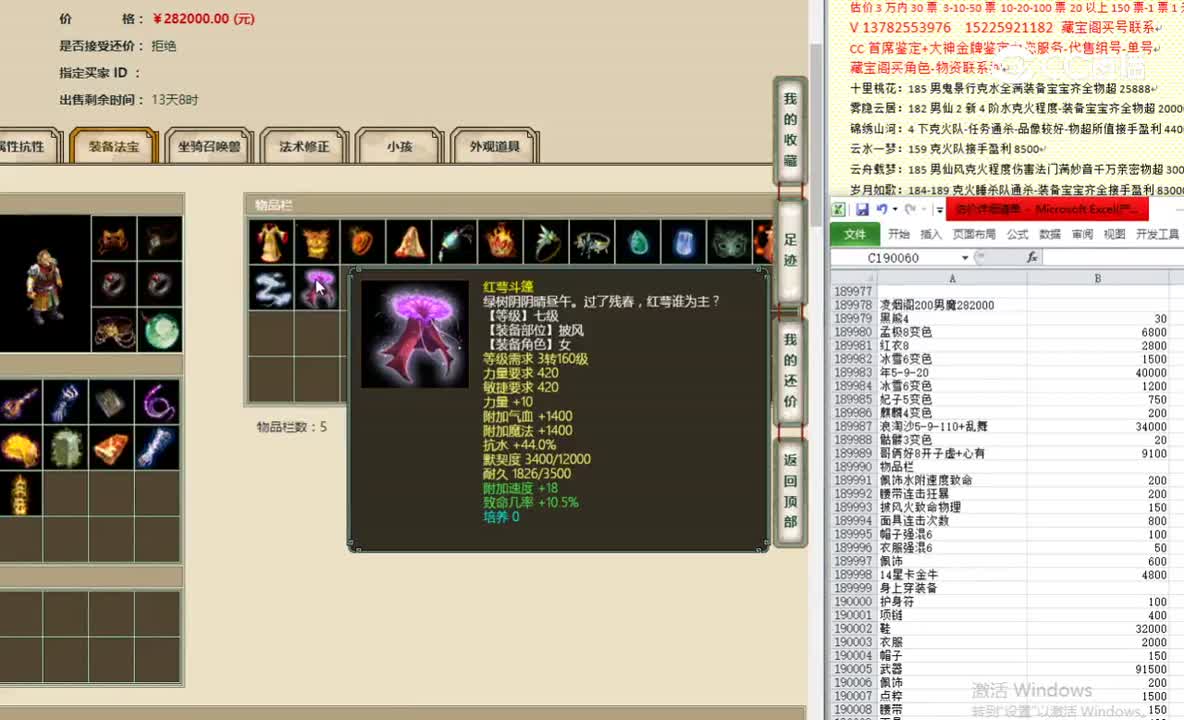The width and height of the screenshot is (1184, 720).
Task: Select the golden pagoda treasure icon
Action: click(20, 494)
